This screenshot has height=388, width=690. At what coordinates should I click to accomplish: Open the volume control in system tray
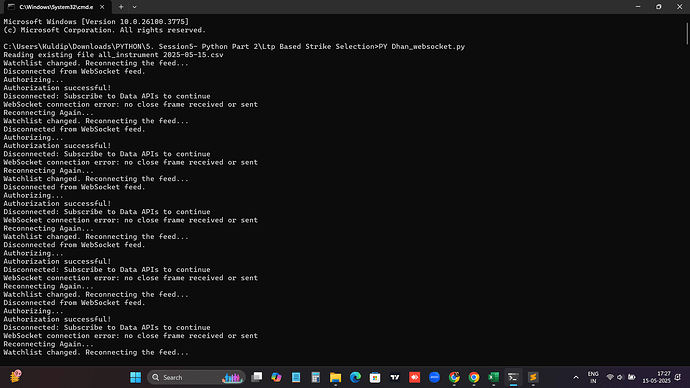[x=620, y=377]
